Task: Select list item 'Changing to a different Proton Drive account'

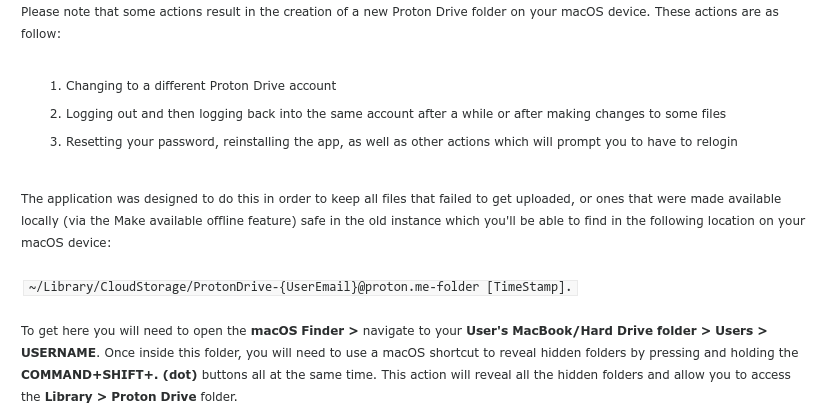Action: pos(201,85)
